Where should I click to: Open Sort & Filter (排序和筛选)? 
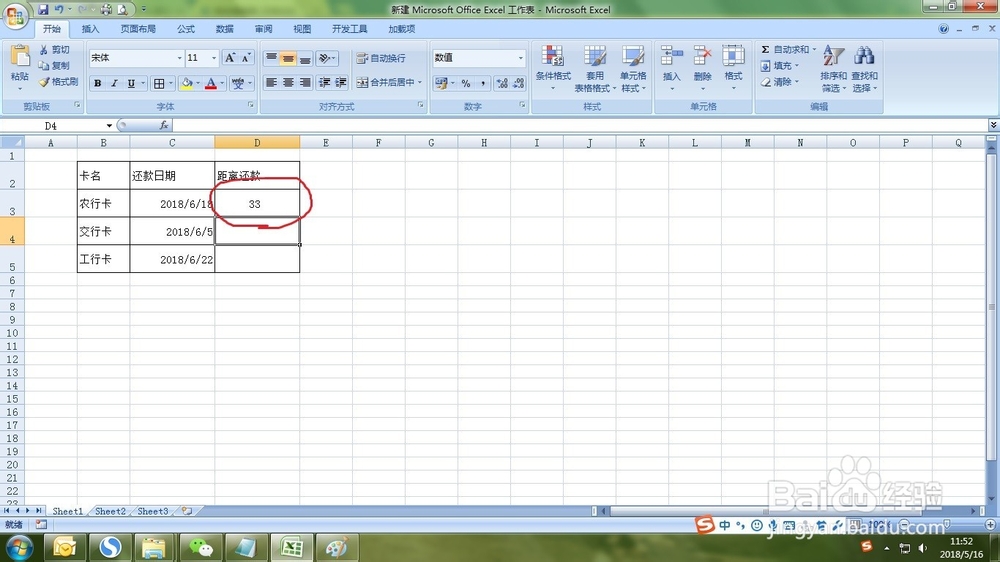(x=834, y=68)
